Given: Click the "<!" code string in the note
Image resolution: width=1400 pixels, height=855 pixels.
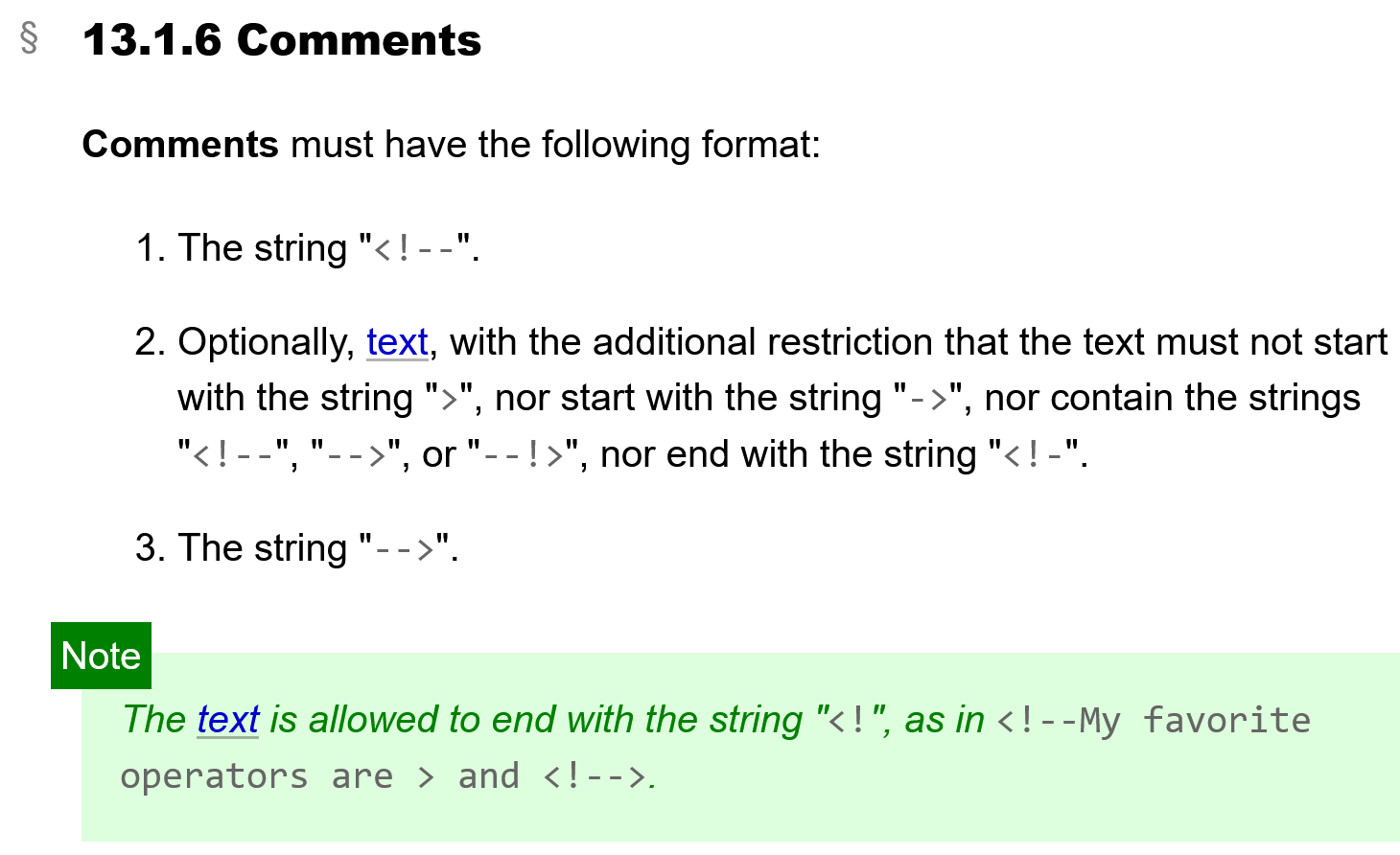Looking at the screenshot, I should (x=848, y=721).
